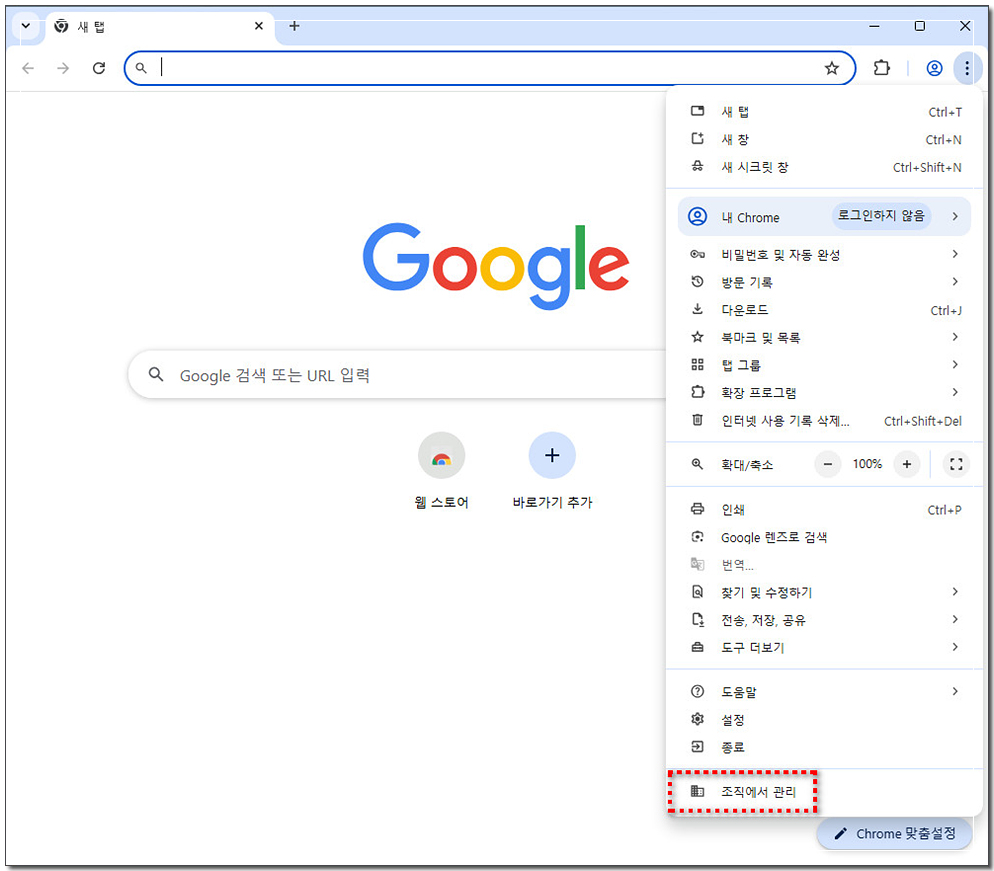Reload the page with the refresh icon
This screenshot has height=871, width=994.
pos(99,68)
